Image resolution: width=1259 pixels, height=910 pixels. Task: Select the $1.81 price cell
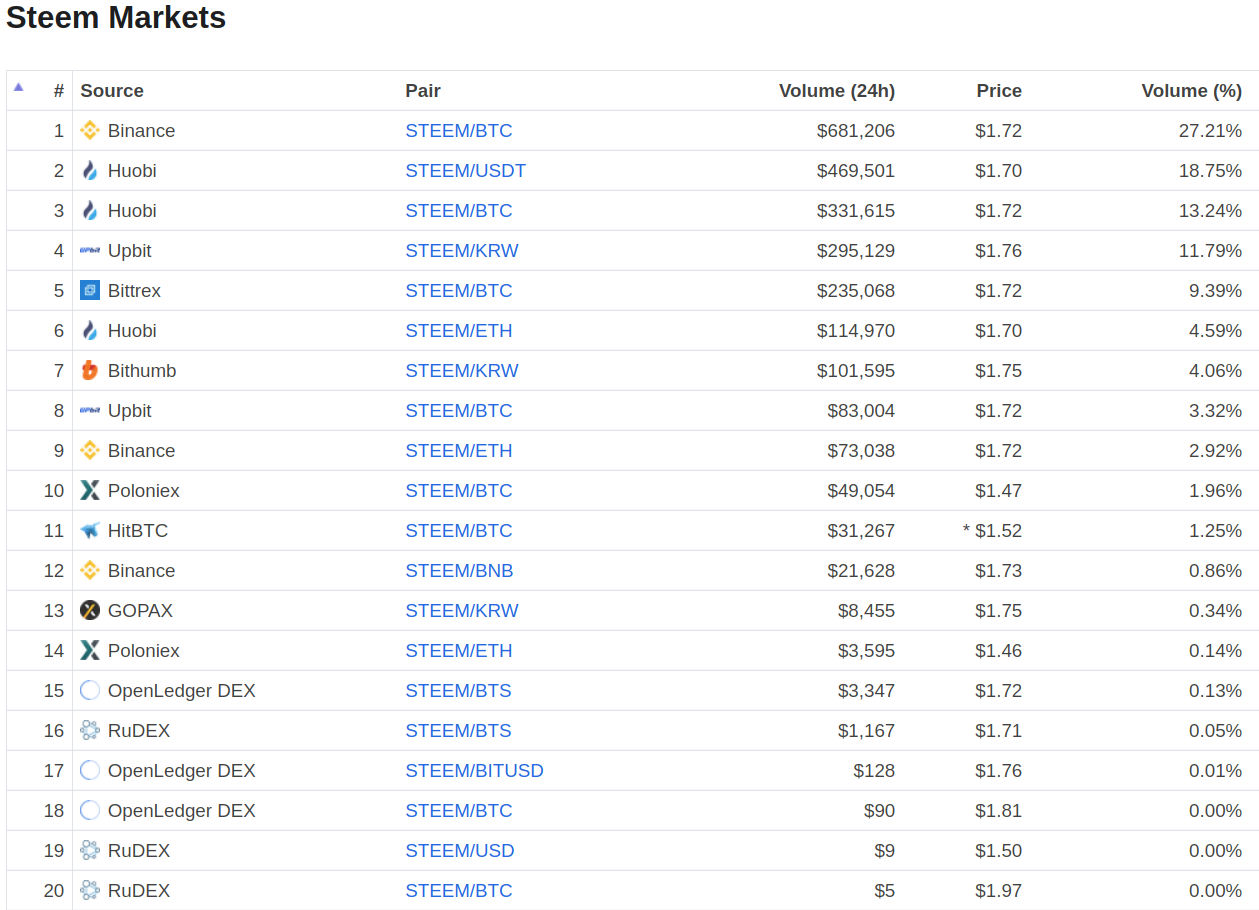tap(999, 810)
